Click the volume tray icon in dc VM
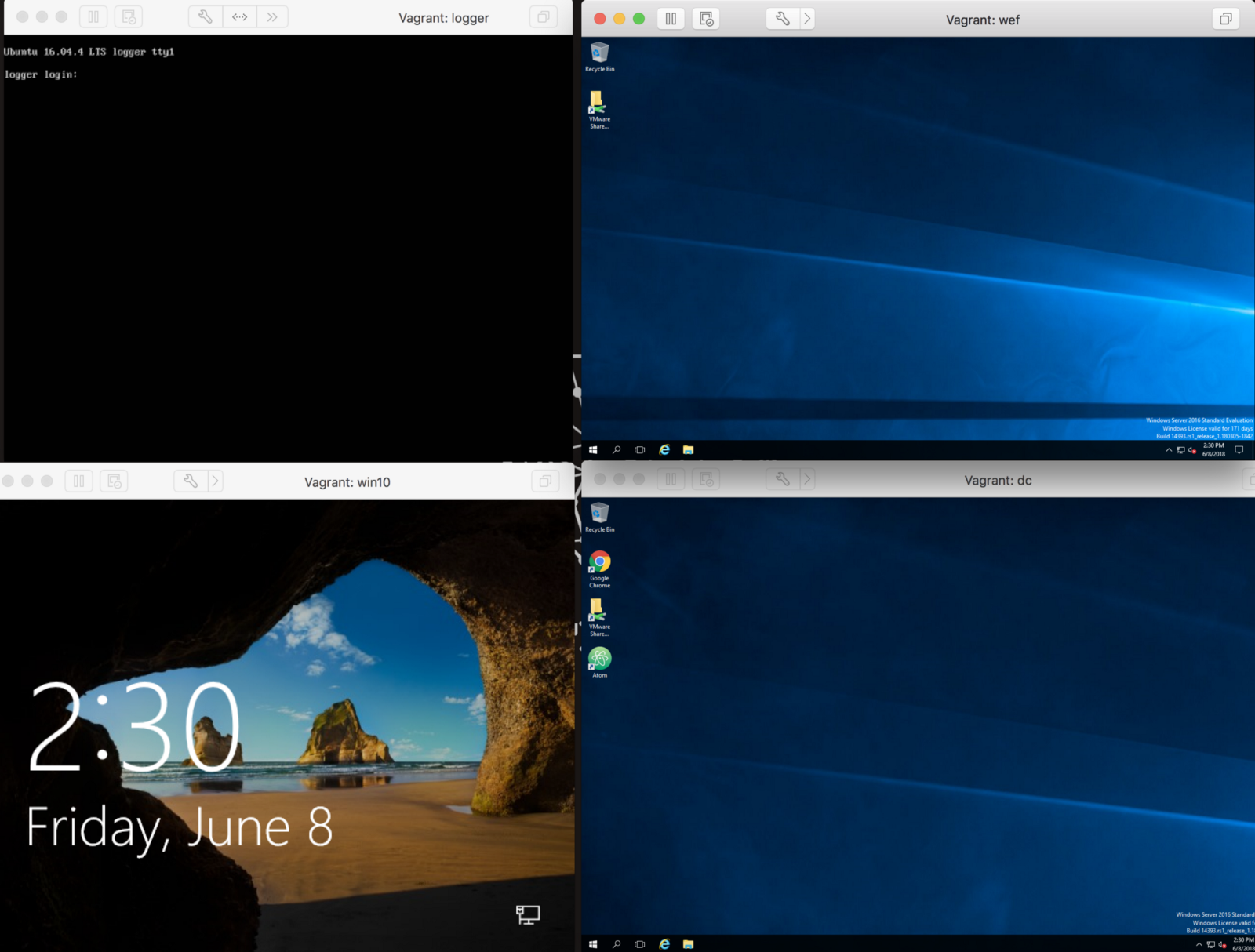The image size is (1255, 952). [1222, 944]
